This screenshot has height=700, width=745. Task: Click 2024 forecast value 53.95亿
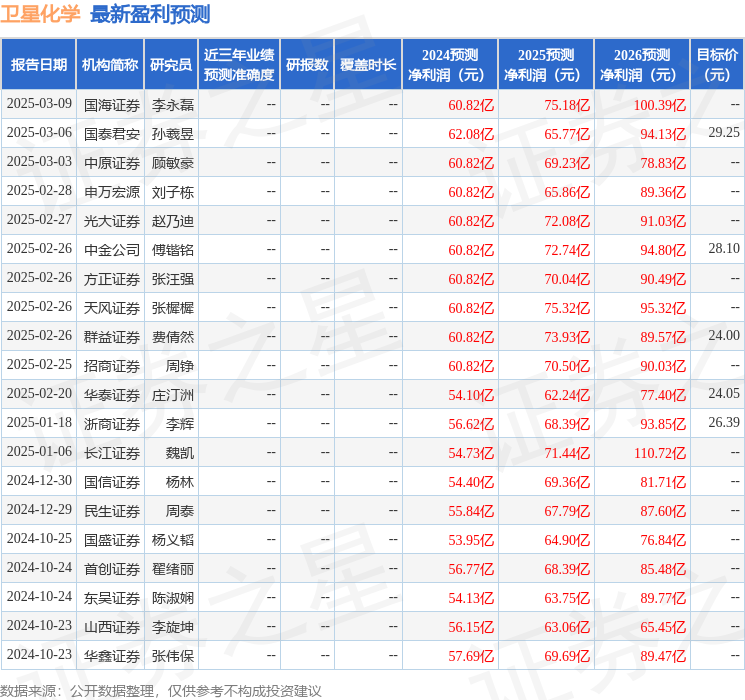[x=471, y=540]
